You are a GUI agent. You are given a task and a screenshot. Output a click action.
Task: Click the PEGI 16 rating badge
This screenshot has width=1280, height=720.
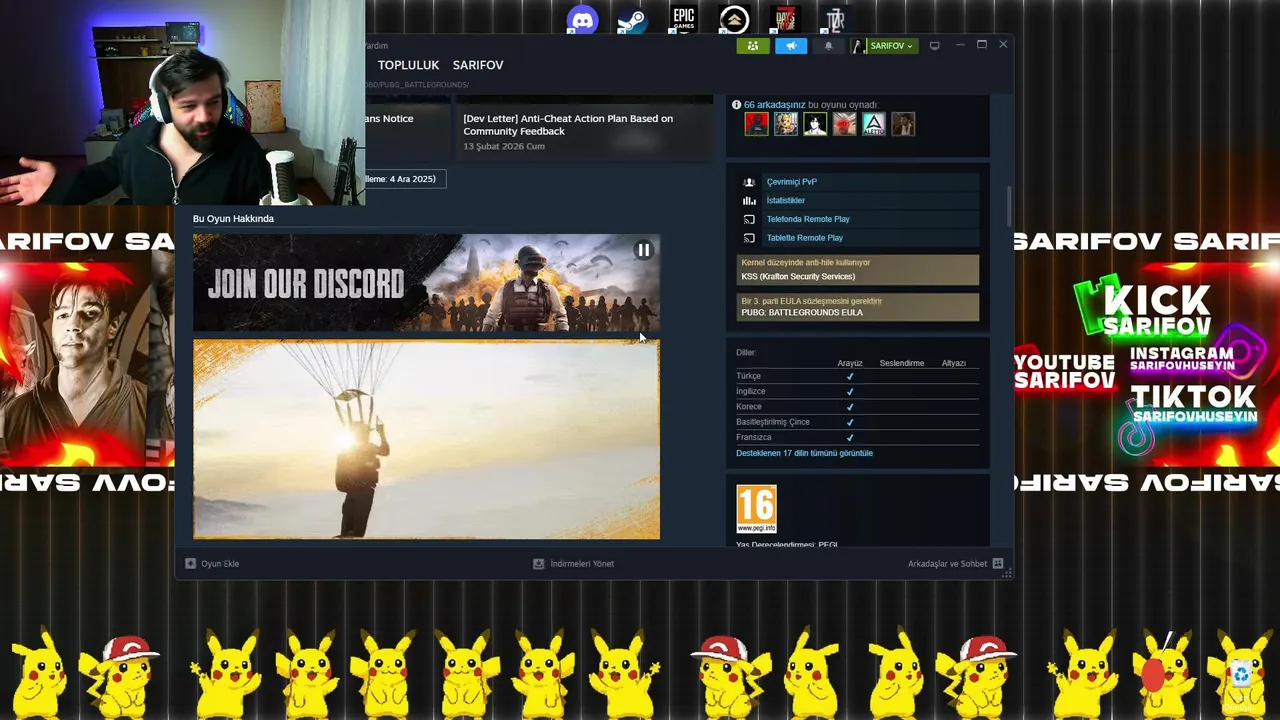coord(756,509)
